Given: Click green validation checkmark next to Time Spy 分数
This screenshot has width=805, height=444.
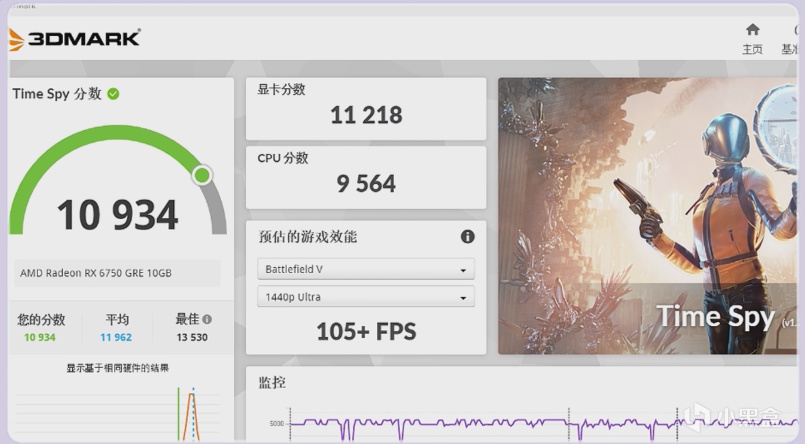Looking at the screenshot, I should (x=113, y=94).
